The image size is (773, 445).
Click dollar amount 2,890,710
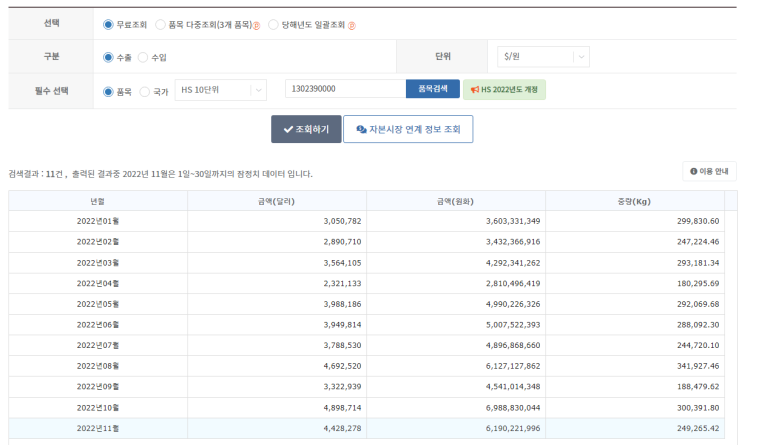[x=342, y=242]
